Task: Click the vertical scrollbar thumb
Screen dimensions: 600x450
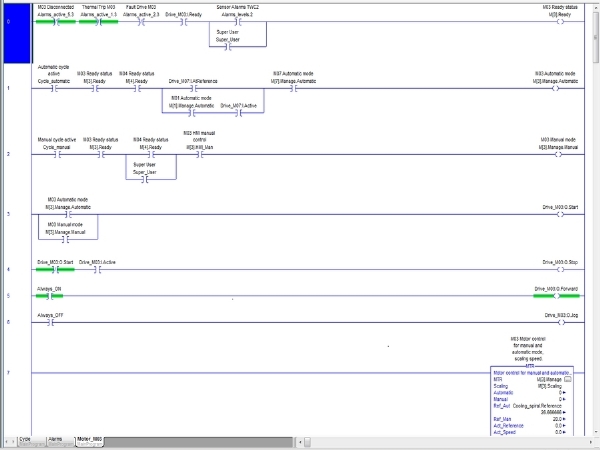Action: coord(596,38)
